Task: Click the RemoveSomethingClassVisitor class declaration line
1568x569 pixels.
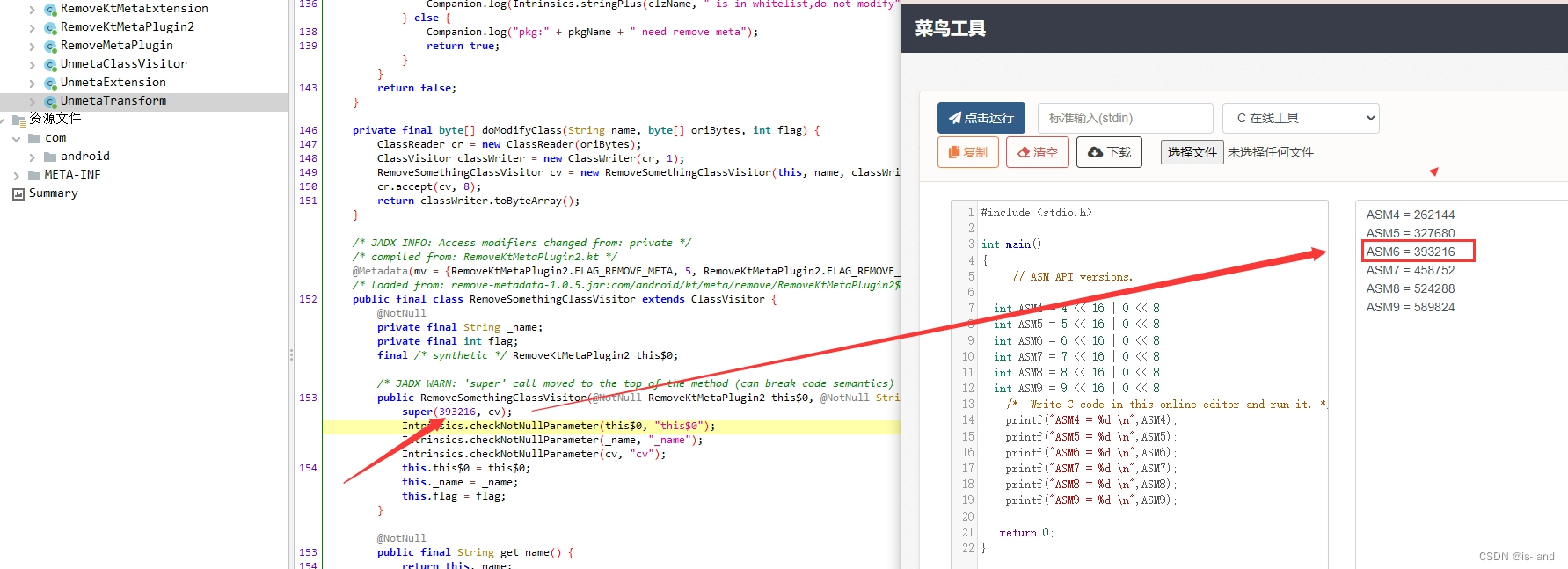Action: coord(565,299)
